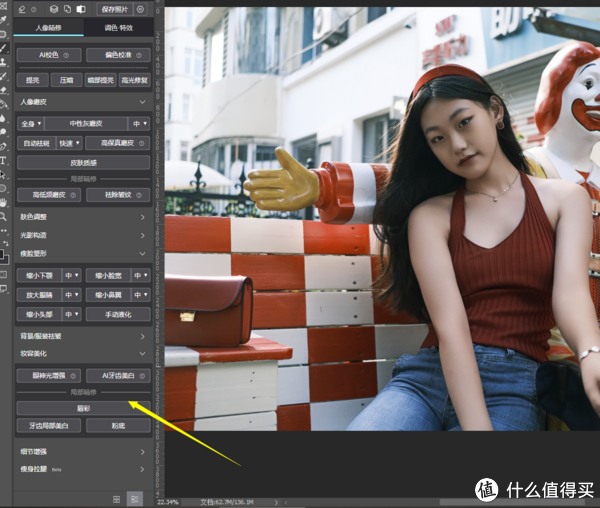
Task: Open the 全身 area dropdown
Action: (28, 123)
